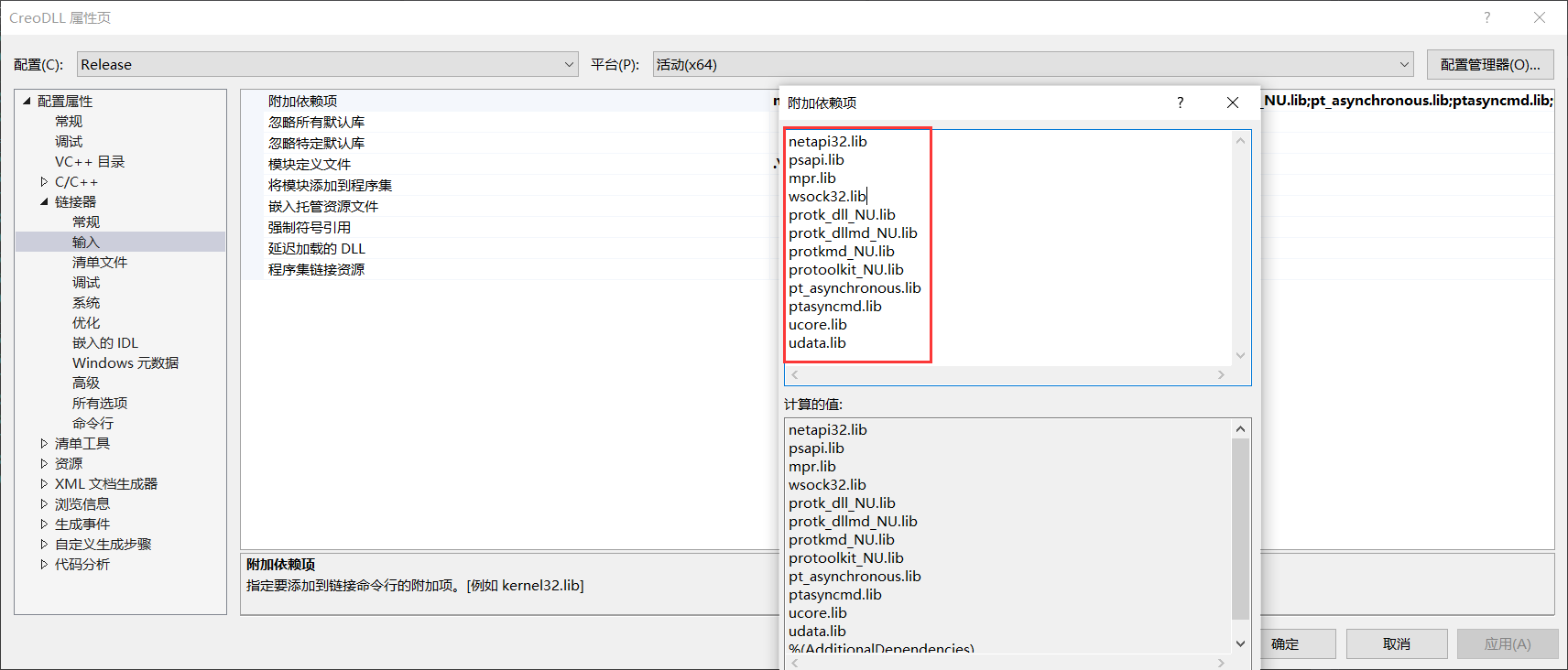Select Windows 元数据 tree item
This screenshot has width=1568, height=670.
click(125, 362)
